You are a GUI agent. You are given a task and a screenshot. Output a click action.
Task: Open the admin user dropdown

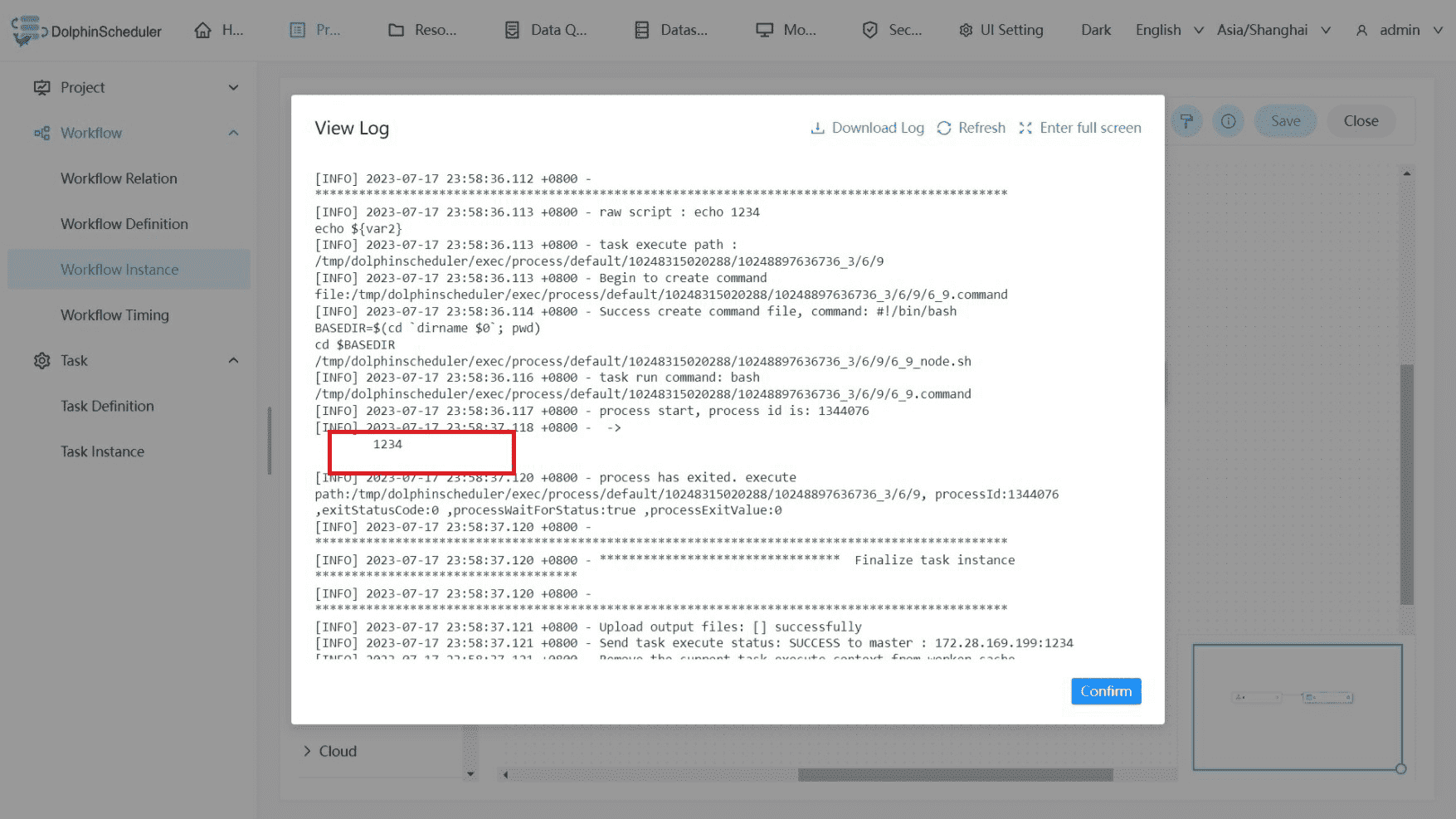point(1399,31)
